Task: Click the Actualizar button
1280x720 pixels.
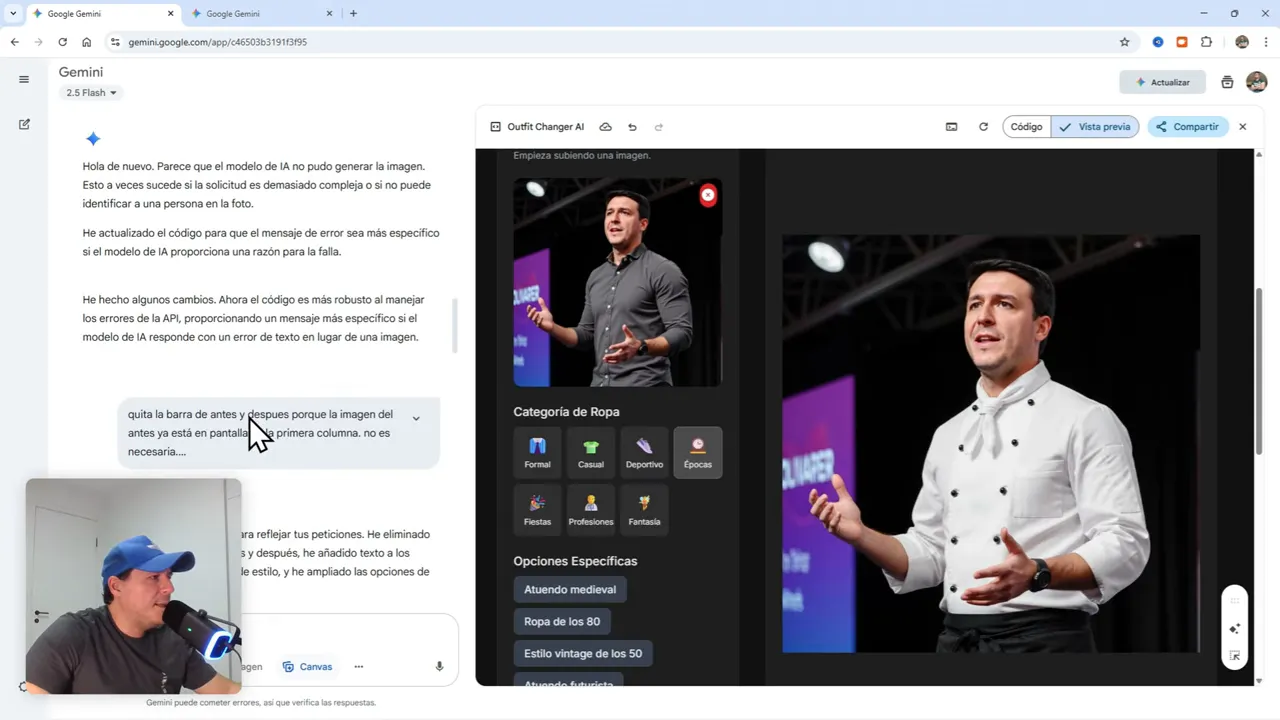Action: point(1162,82)
